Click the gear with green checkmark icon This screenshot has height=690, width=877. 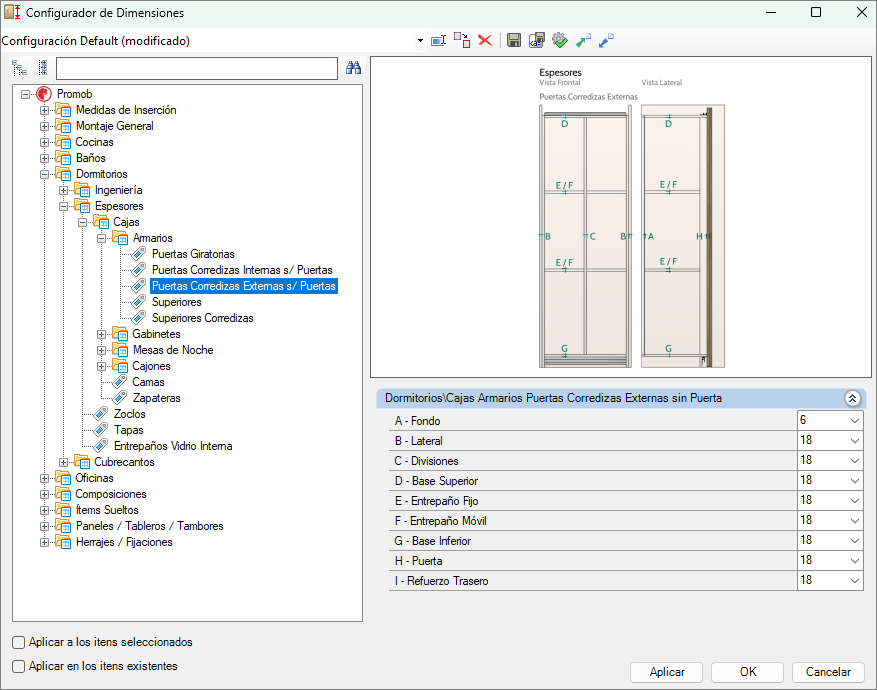click(x=560, y=40)
